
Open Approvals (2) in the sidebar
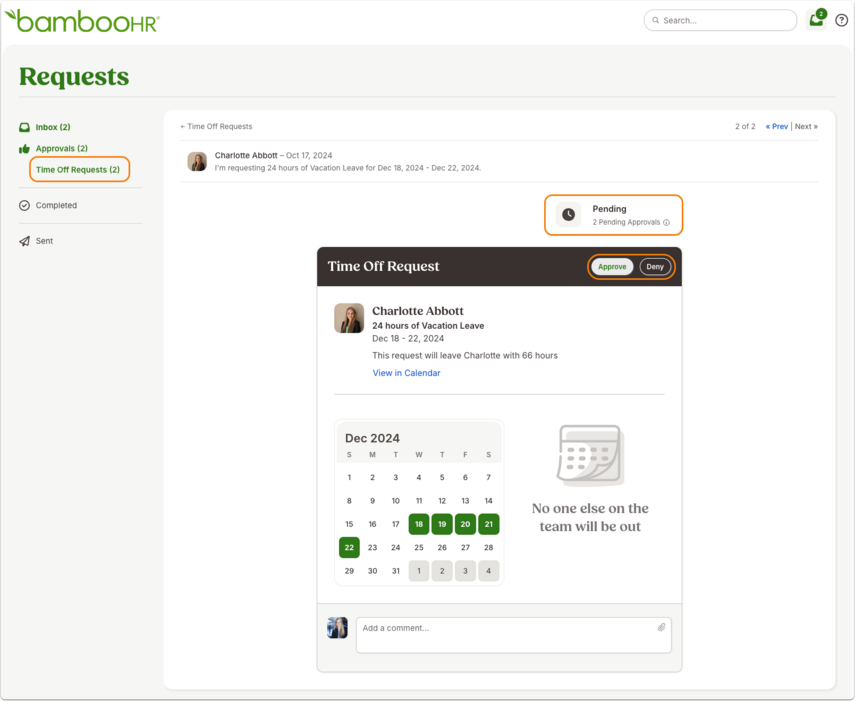tap(62, 148)
